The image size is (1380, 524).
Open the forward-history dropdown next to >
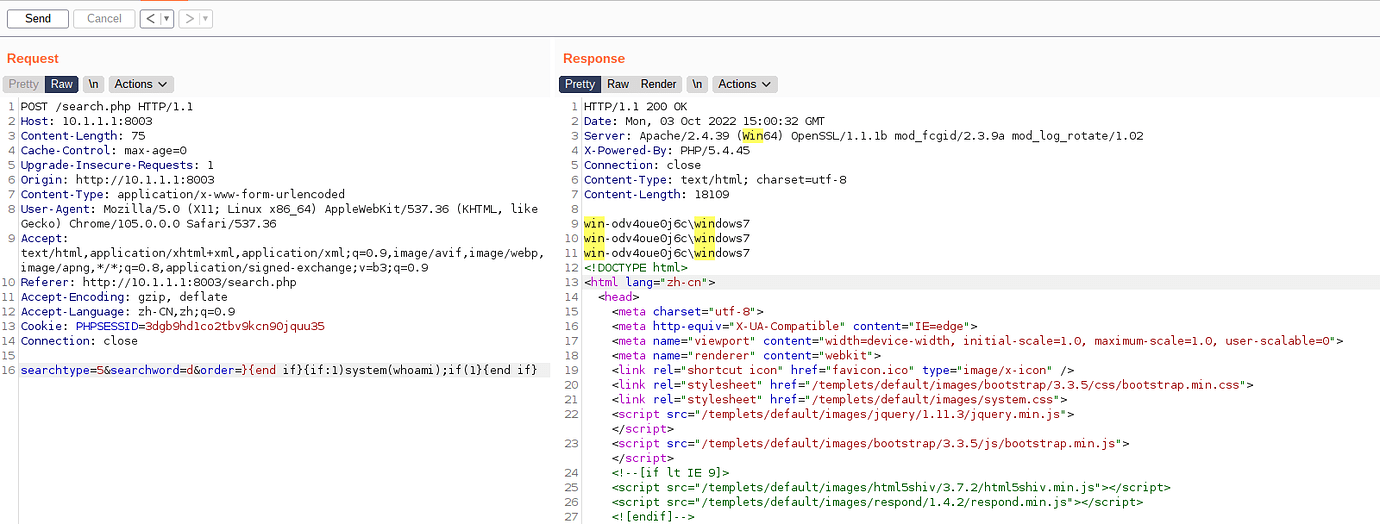205,18
